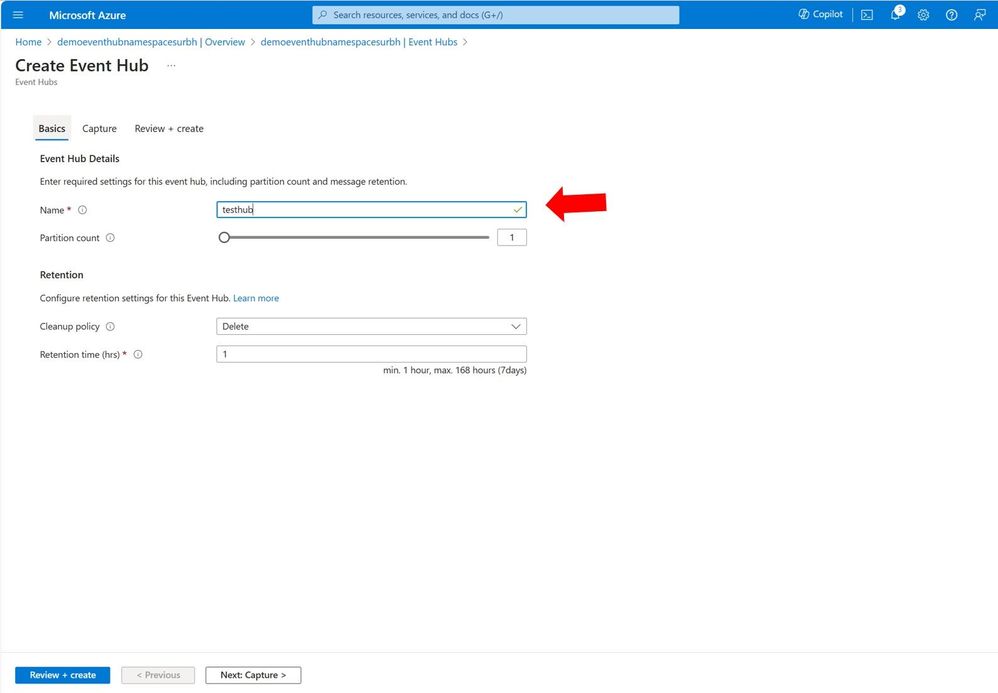Screen dimensions: 998x693
Task: Switch to Review + create tab
Action: 169,129
